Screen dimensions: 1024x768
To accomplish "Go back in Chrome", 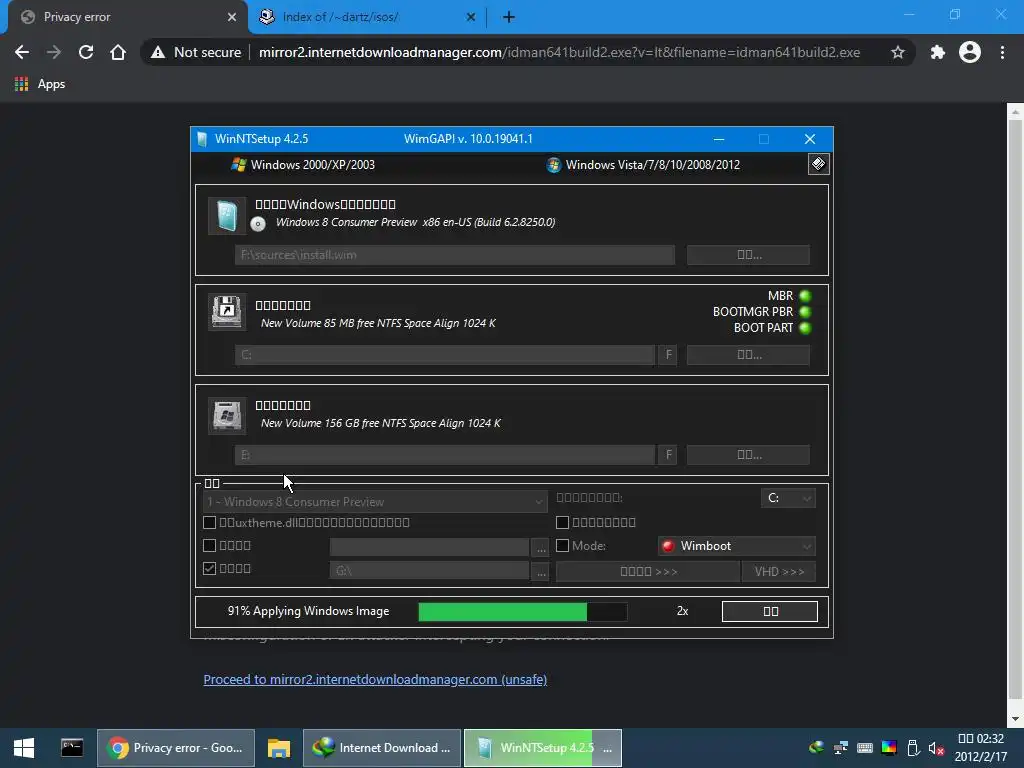I will 22,52.
